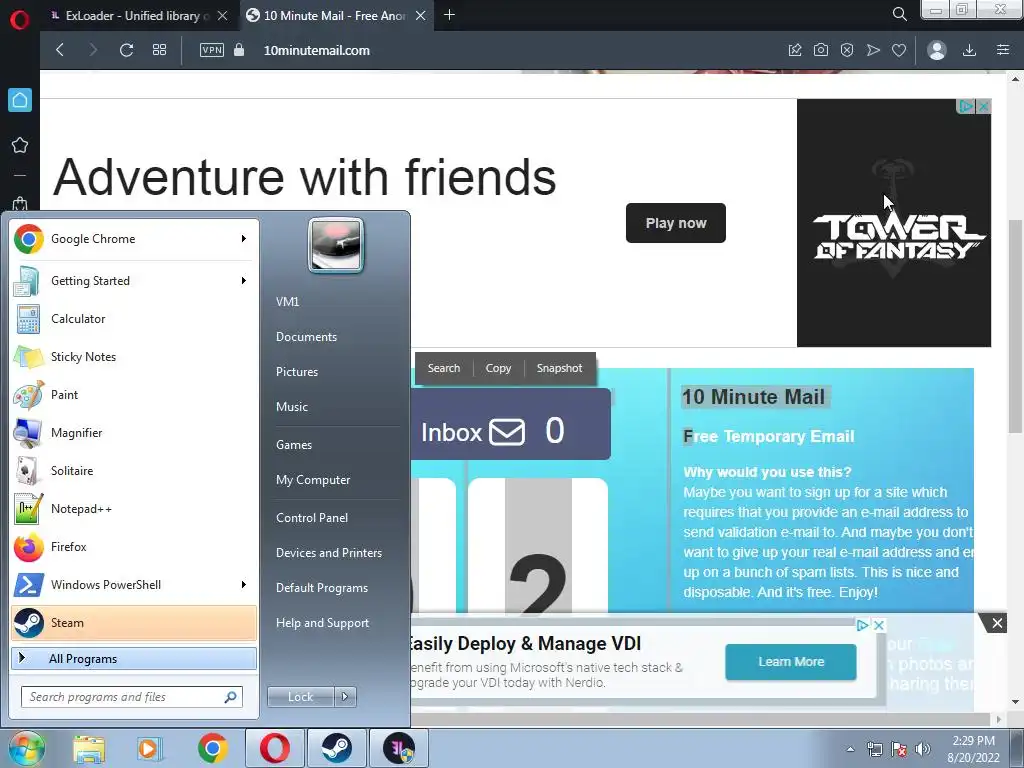Click the Tower of Fantasy ad image

pos(893,223)
